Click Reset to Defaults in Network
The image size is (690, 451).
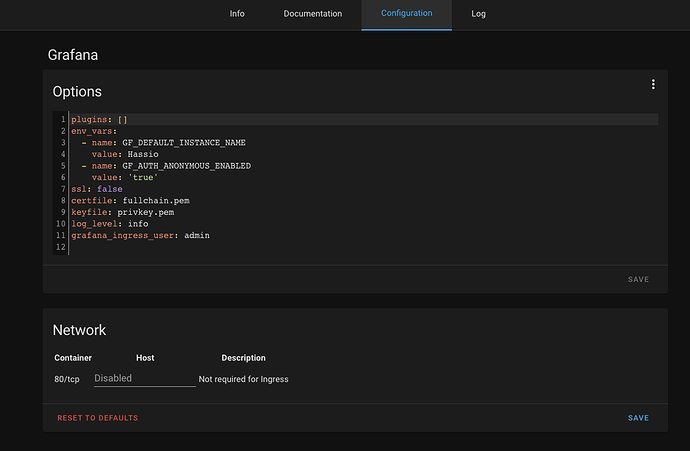(98, 418)
